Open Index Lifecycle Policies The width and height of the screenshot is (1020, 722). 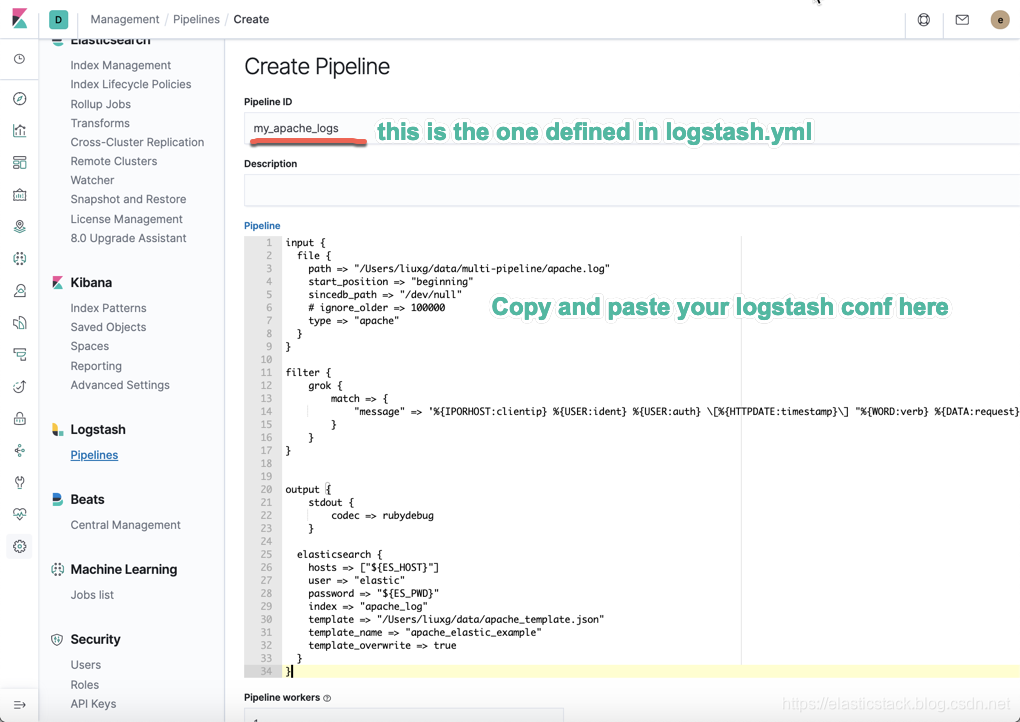131,84
